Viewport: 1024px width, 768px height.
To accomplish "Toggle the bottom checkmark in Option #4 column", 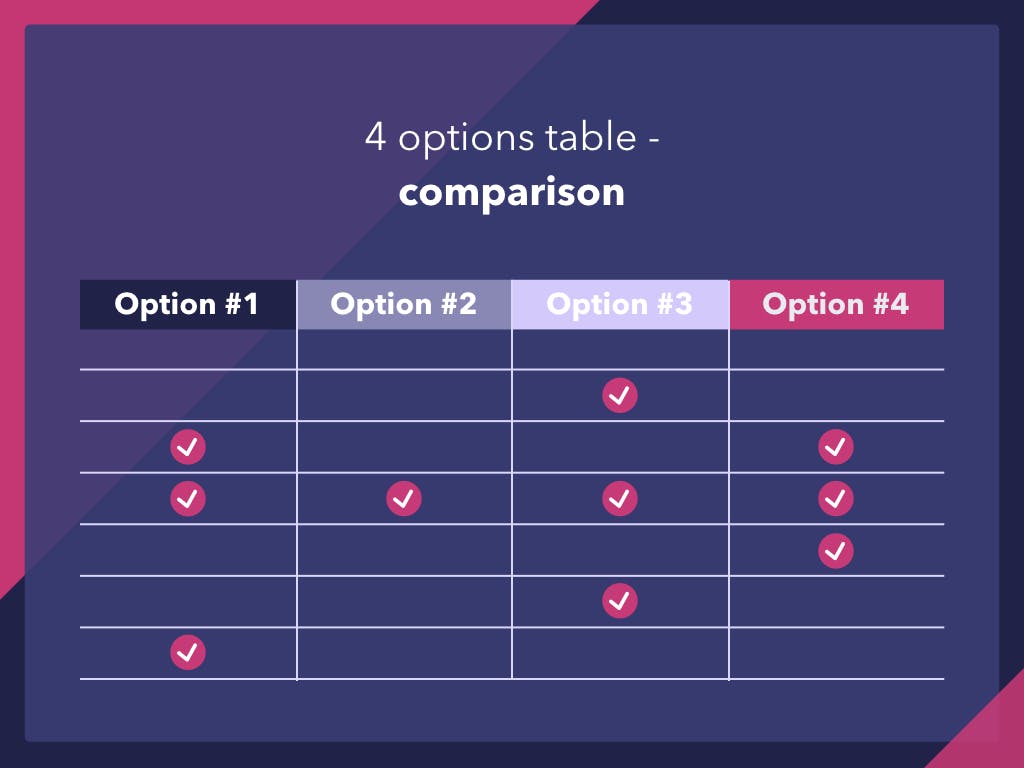I will tap(836, 550).
